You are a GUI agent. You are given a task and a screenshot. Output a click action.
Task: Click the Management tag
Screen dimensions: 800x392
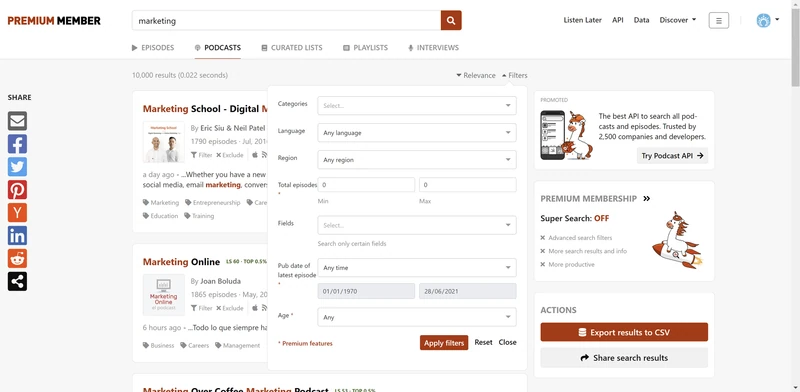coord(237,346)
